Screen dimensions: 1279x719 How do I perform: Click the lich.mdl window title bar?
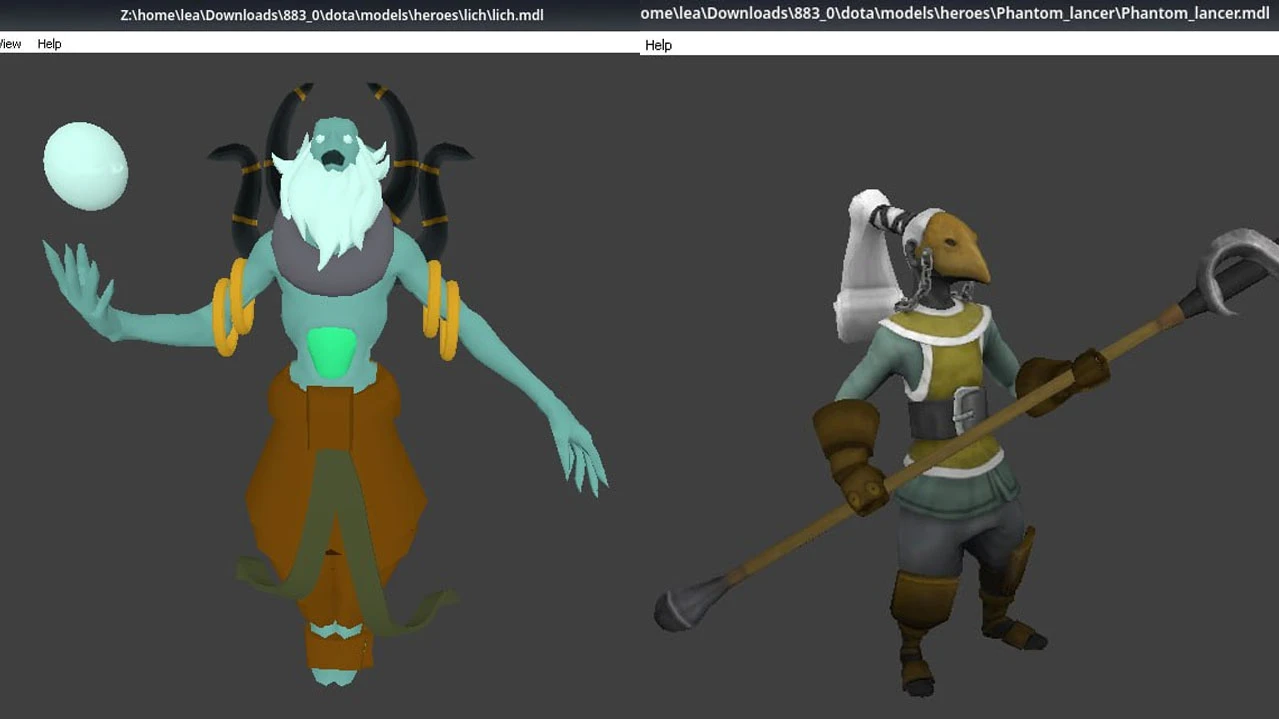[x=320, y=15]
